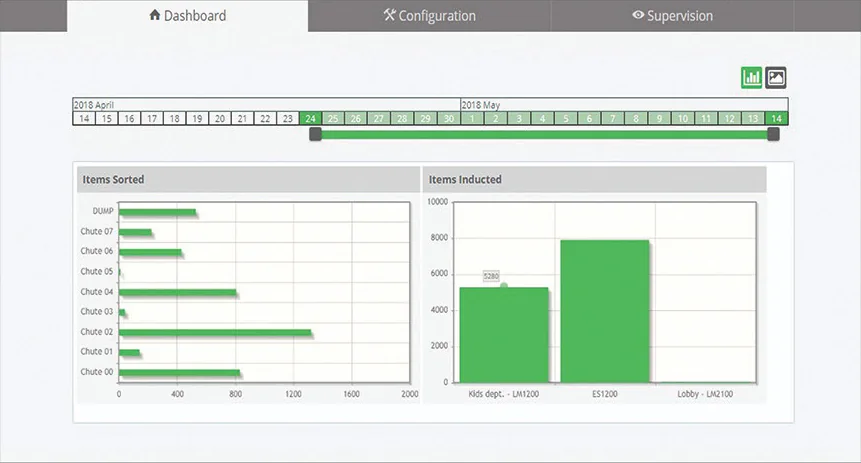Click the Chute 06 bar
Image resolution: width=861 pixels, height=463 pixels.
150,253
